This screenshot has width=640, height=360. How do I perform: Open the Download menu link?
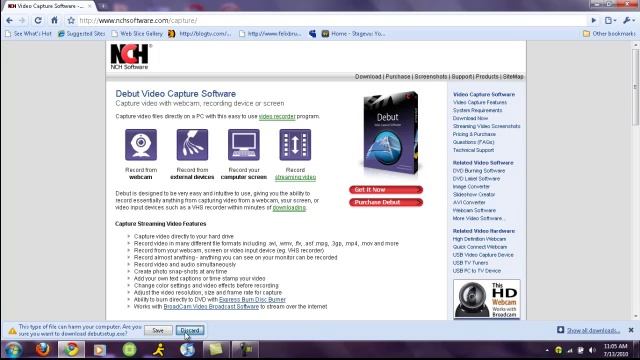[368, 77]
